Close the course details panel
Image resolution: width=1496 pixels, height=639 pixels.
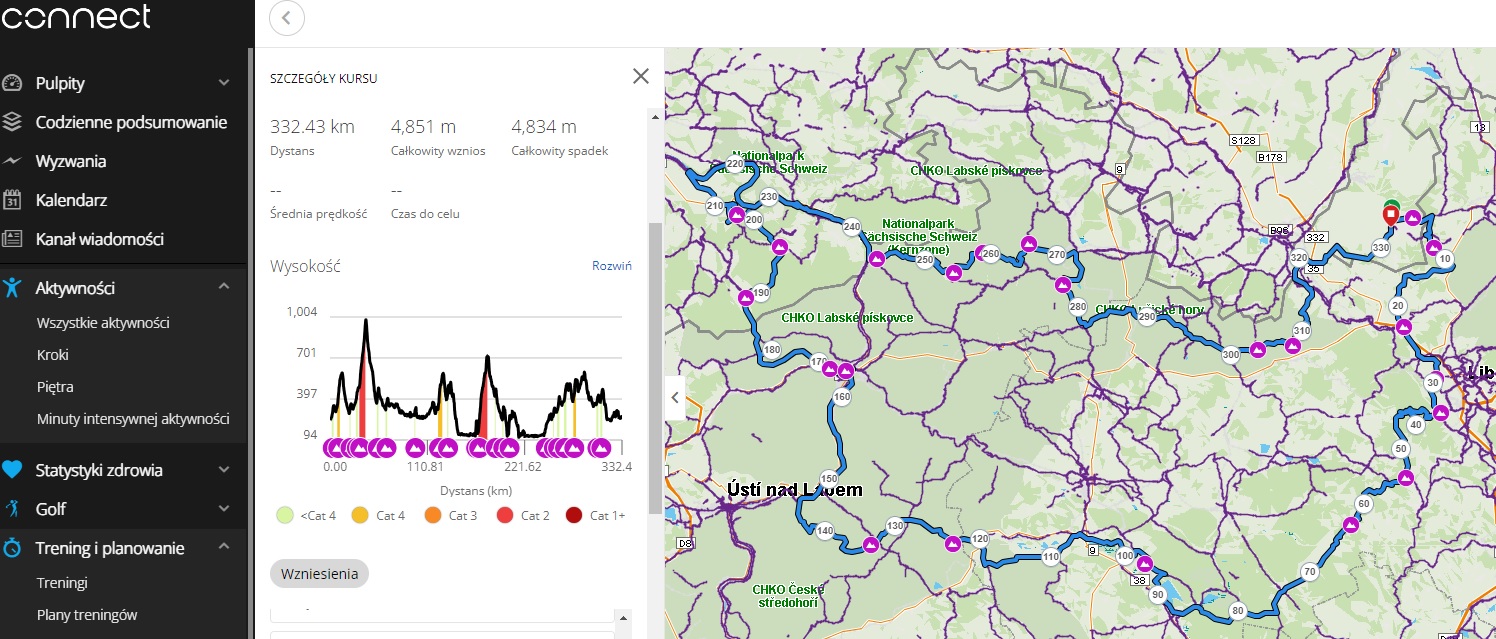pos(641,76)
